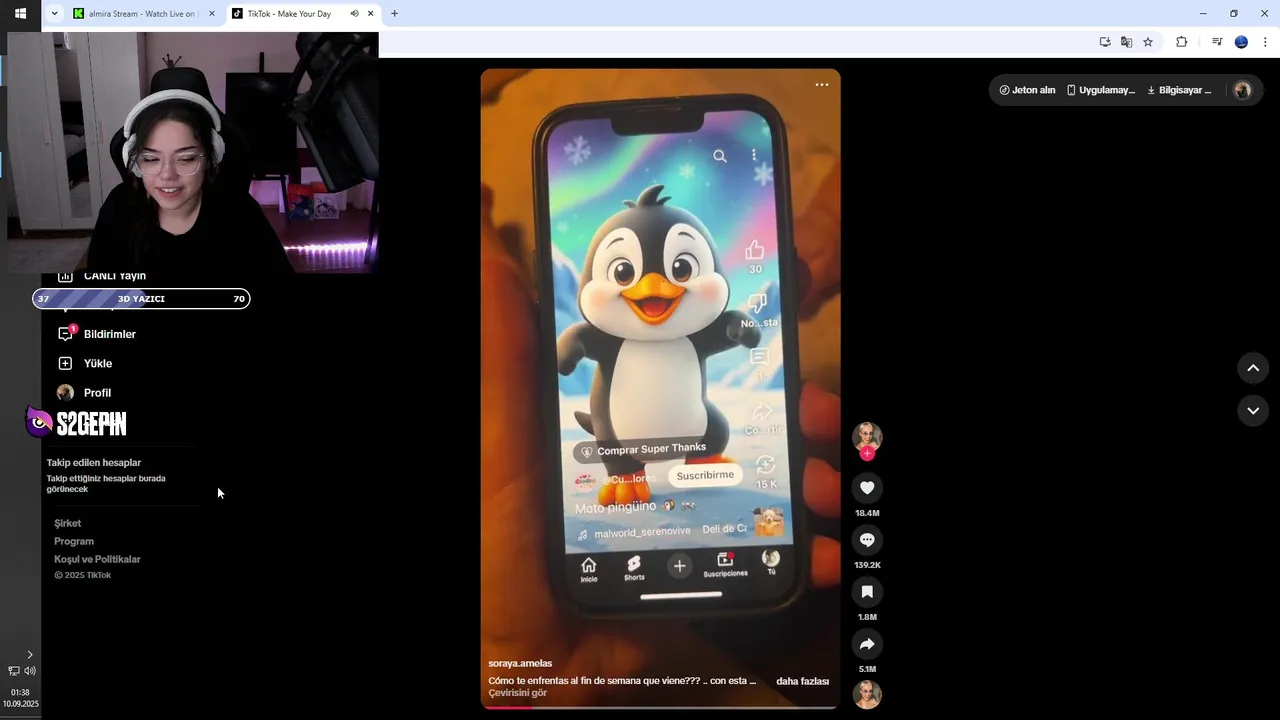Screen dimensions: 1280x720
Task: Open the Chrome three-dot menu
Action: pyautogui.click(x=1265, y=42)
